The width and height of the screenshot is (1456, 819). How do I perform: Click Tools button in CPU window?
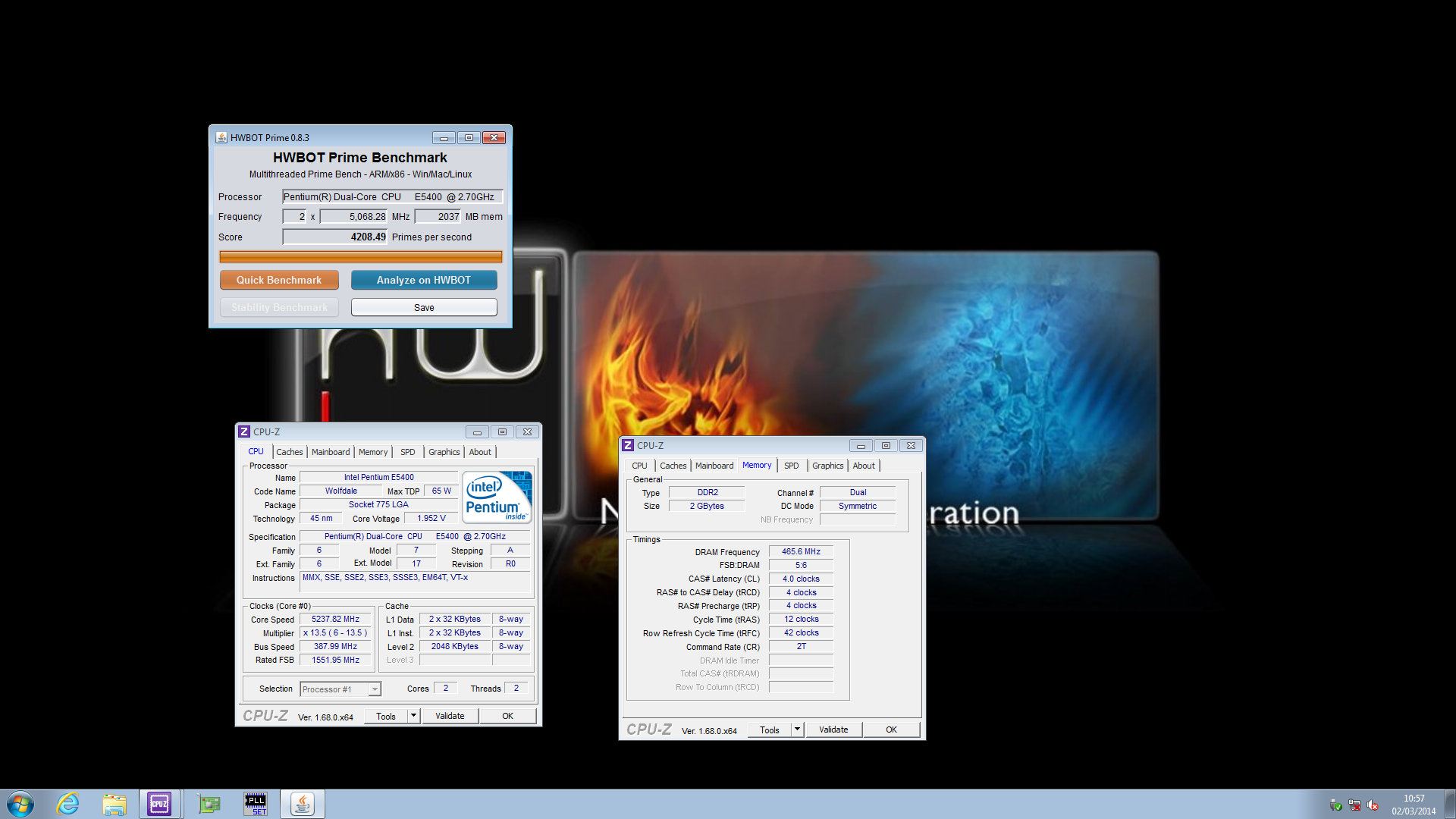386,716
